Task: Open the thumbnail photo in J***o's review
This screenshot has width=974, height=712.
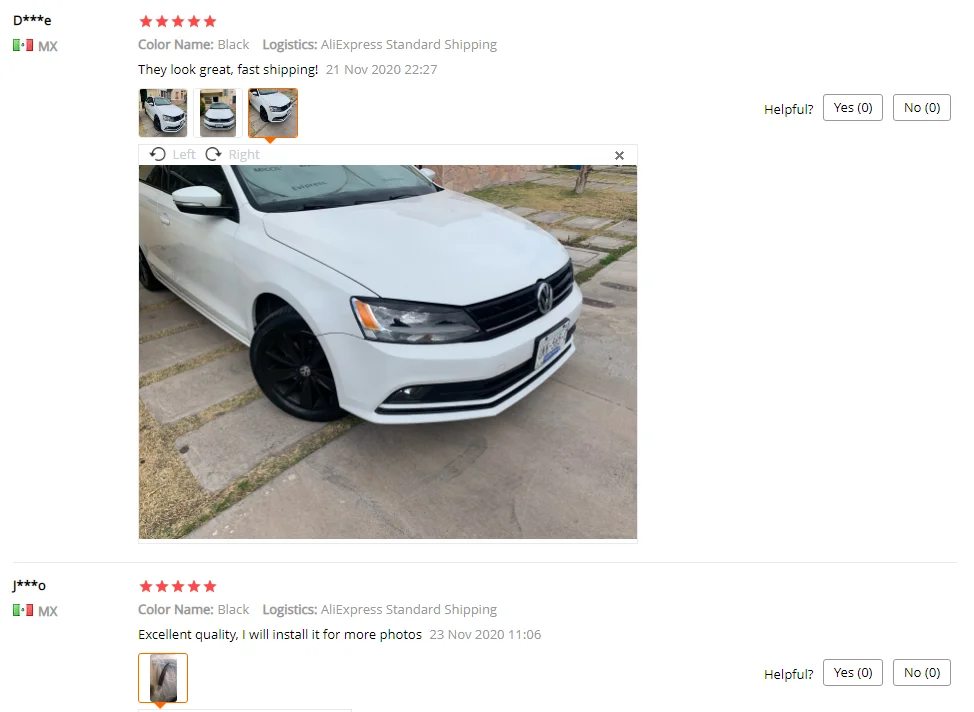Action: (163, 677)
